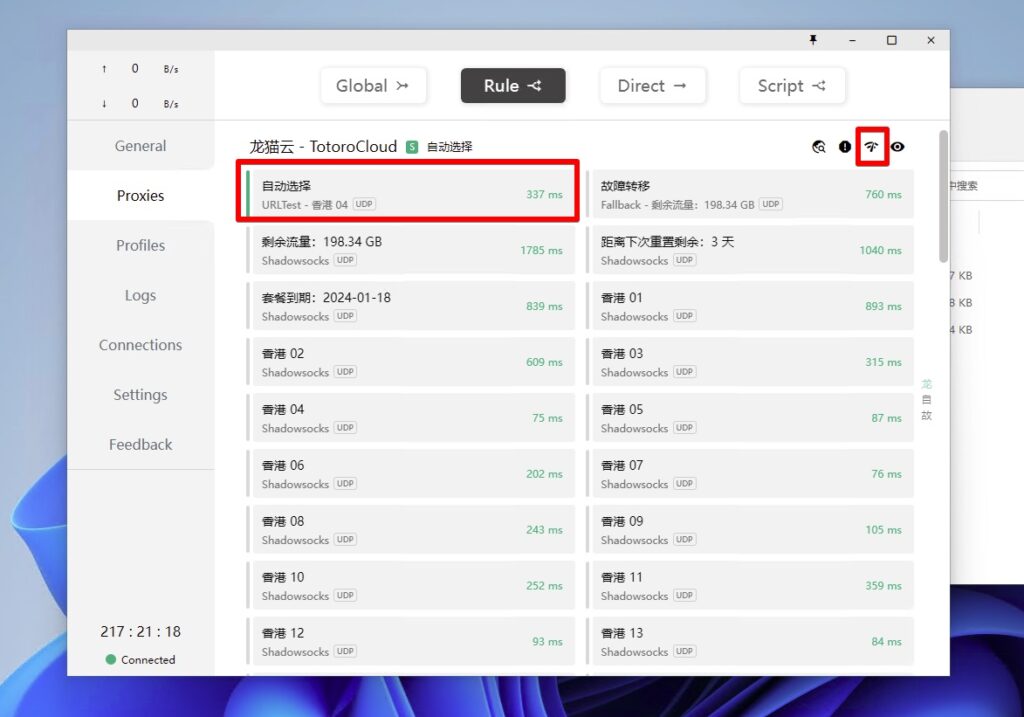Screen dimensions: 1024x717
Task: Click the latency speed test icon
Action: [x=872, y=147]
